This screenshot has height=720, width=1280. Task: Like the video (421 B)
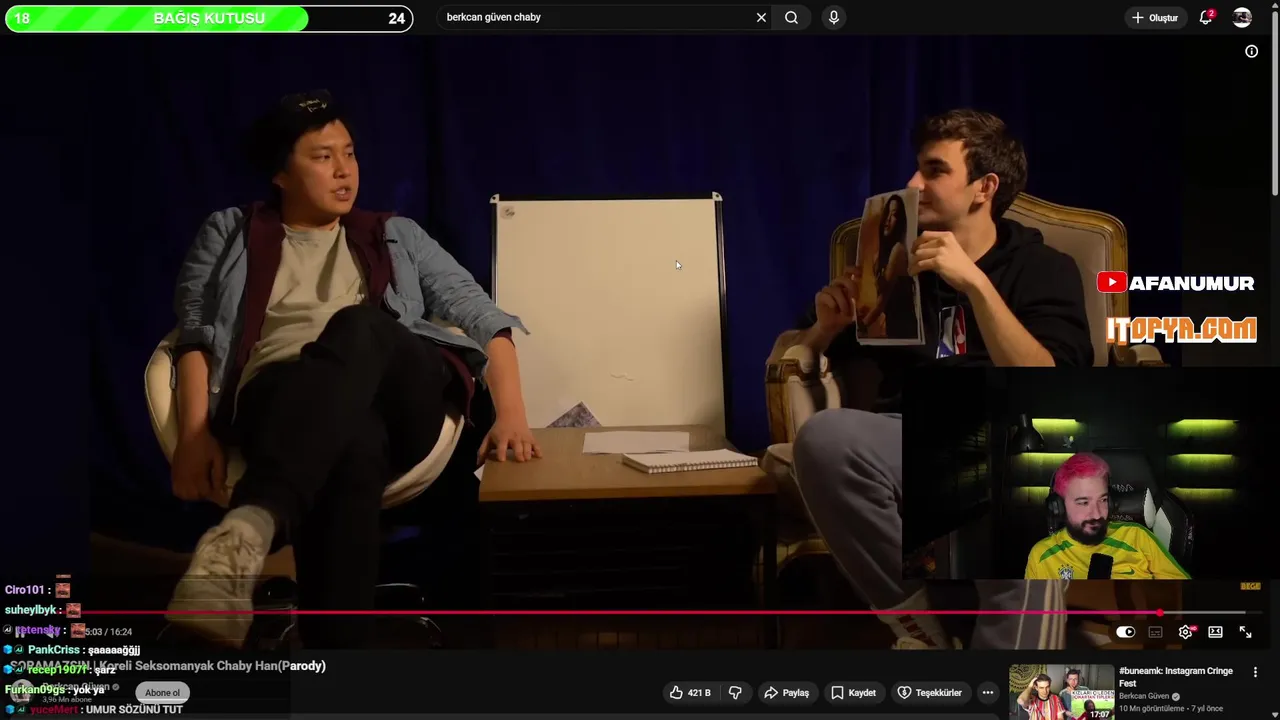click(689, 692)
